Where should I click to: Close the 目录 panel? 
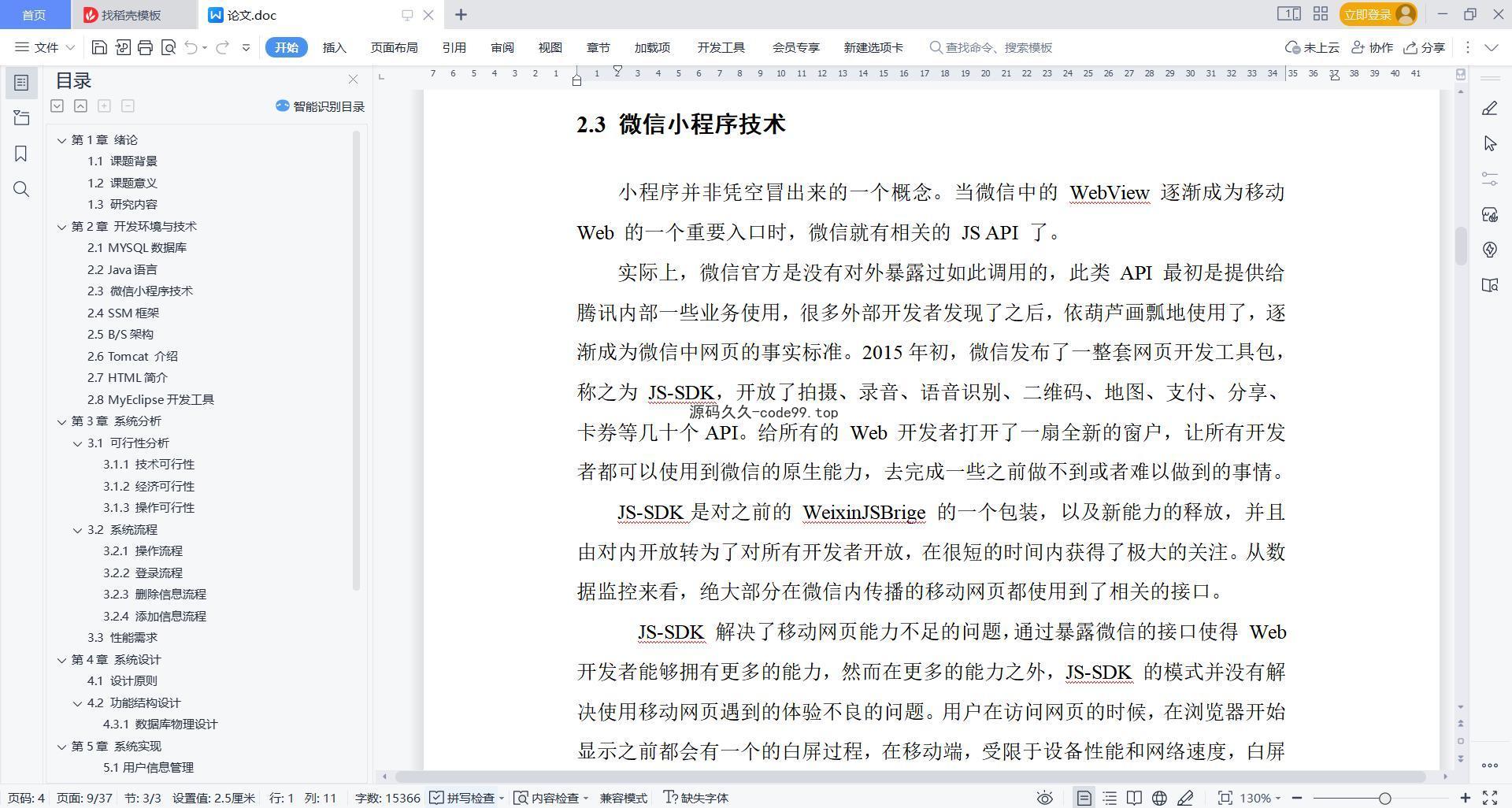353,80
